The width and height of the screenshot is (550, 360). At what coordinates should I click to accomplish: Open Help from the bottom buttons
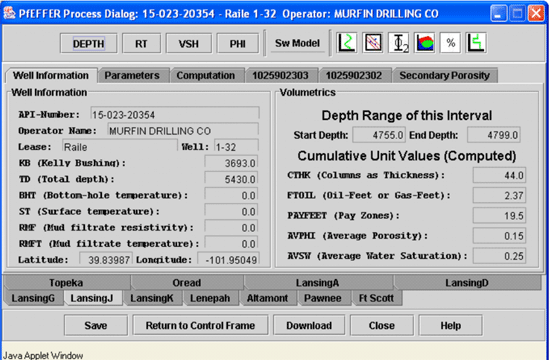tap(451, 325)
